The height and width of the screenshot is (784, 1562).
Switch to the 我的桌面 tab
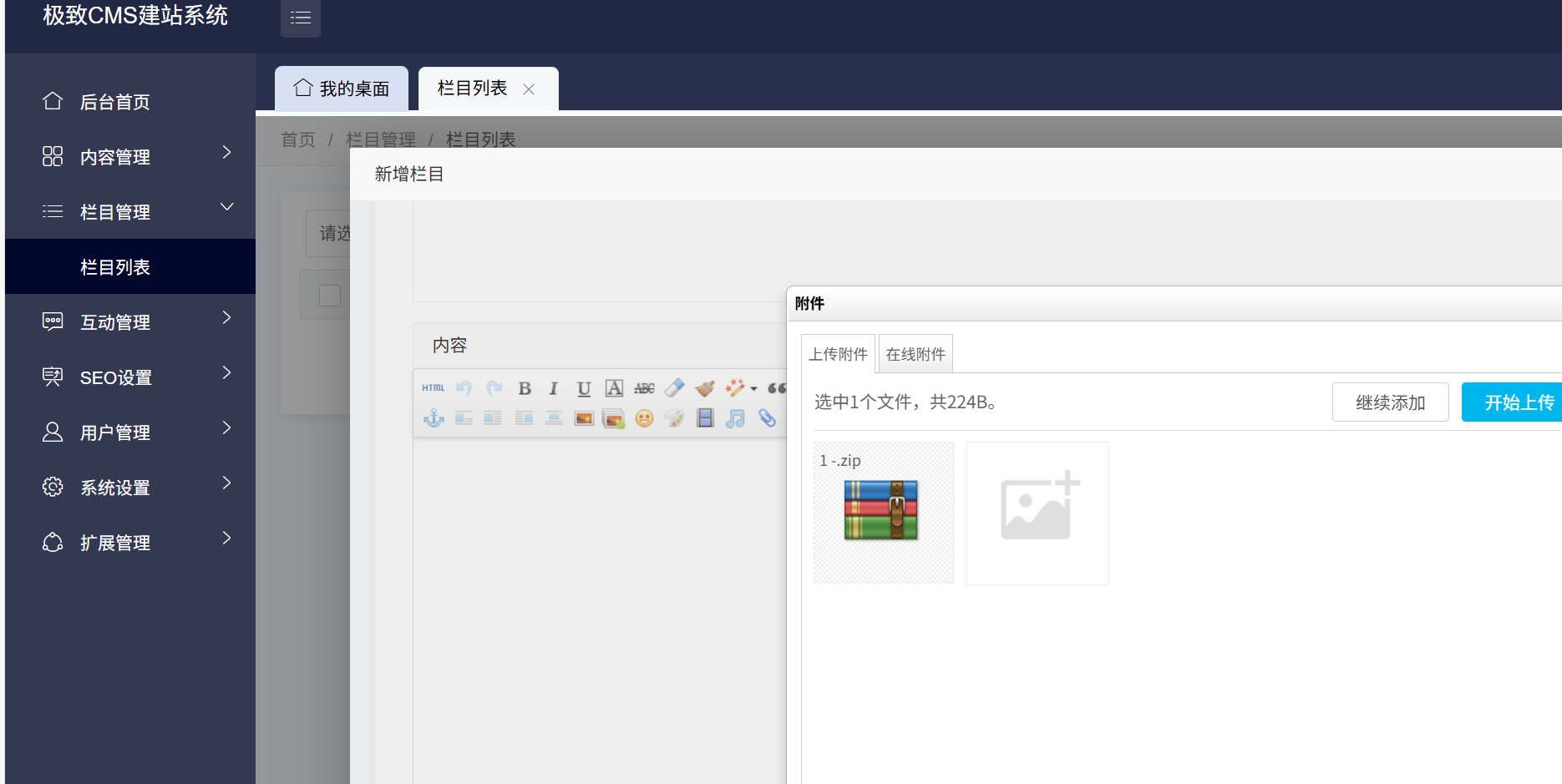(342, 89)
